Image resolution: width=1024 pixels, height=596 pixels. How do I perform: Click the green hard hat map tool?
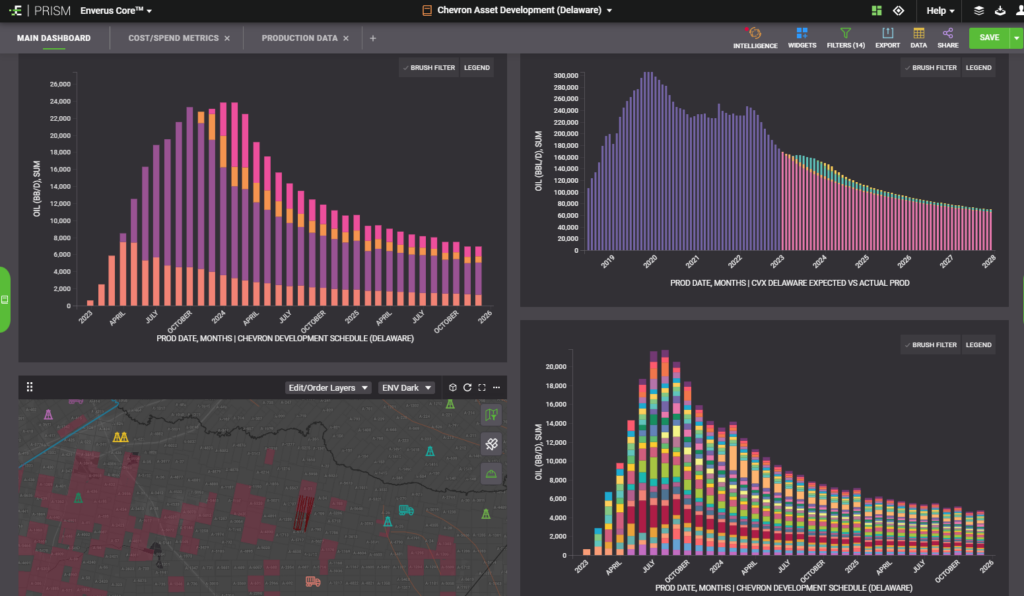pyautogui.click(x=491, y=473)
